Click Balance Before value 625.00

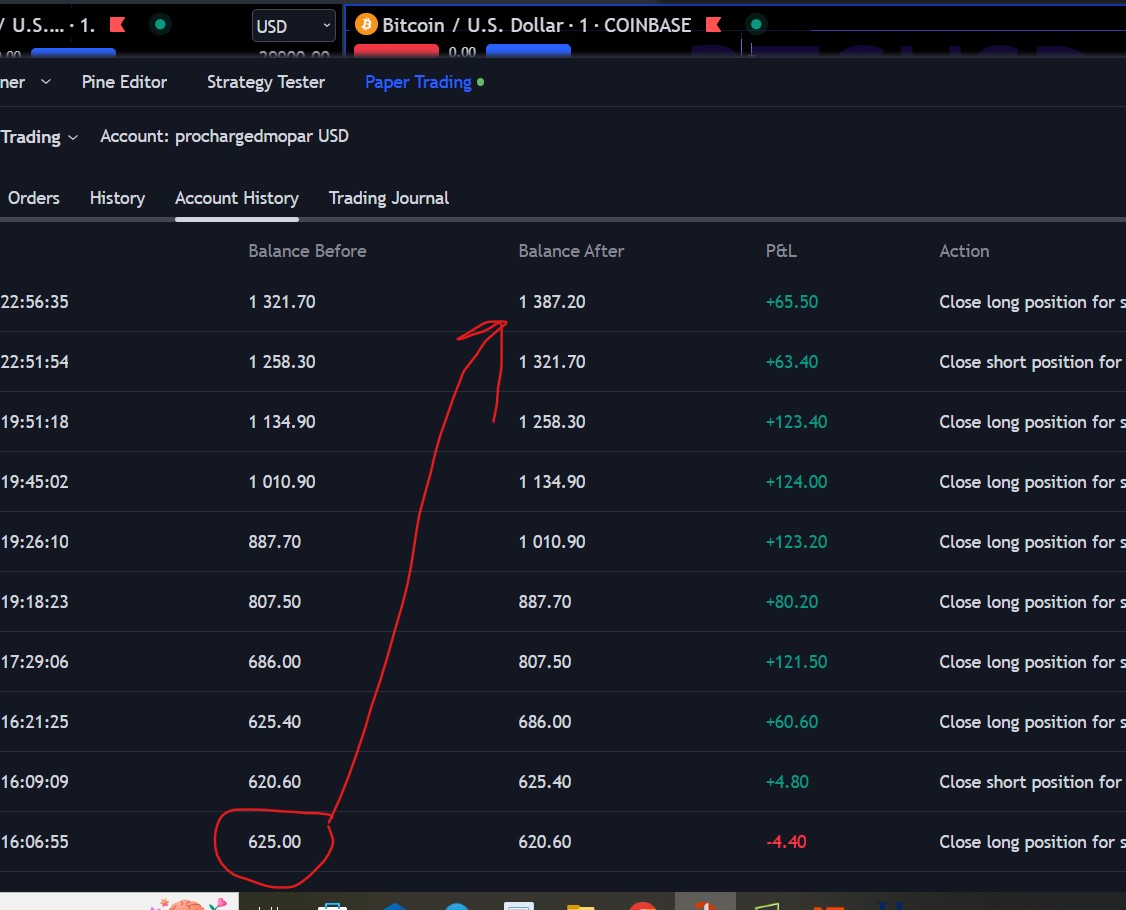274,842
